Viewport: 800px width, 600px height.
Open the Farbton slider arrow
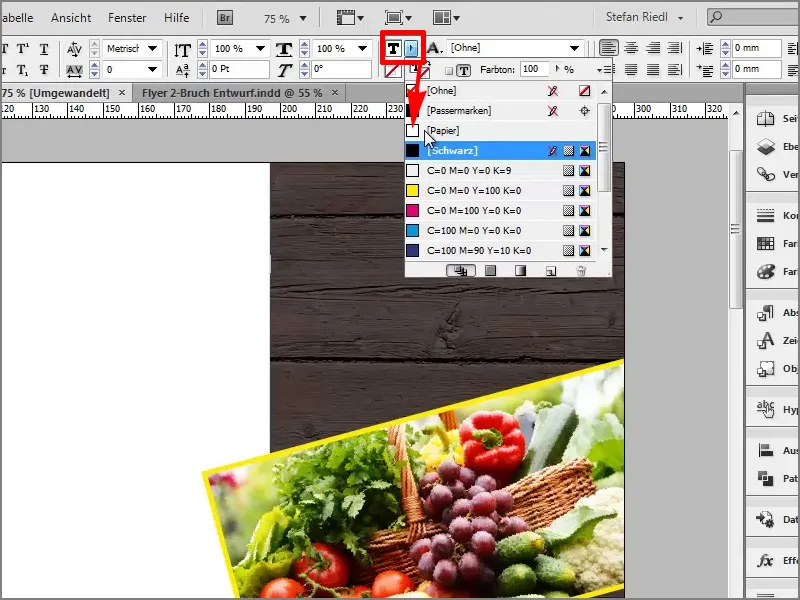coord(557,69)
